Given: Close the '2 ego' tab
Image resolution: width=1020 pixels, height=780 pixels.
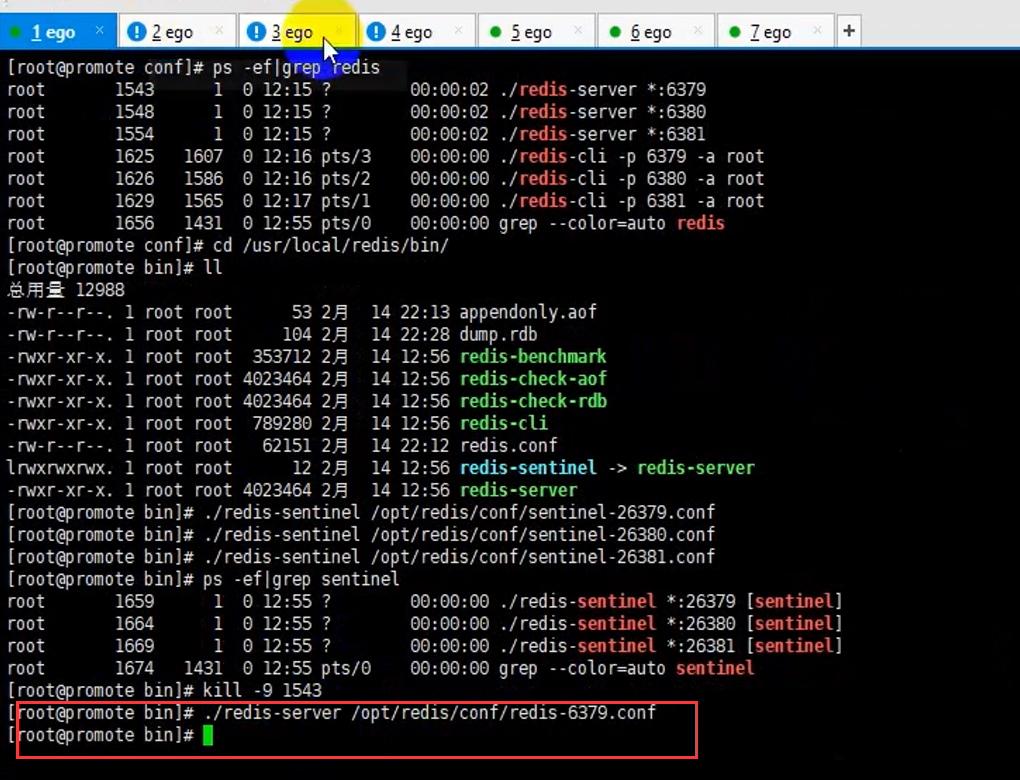Looking at the screenshot, I should (219, 30).
